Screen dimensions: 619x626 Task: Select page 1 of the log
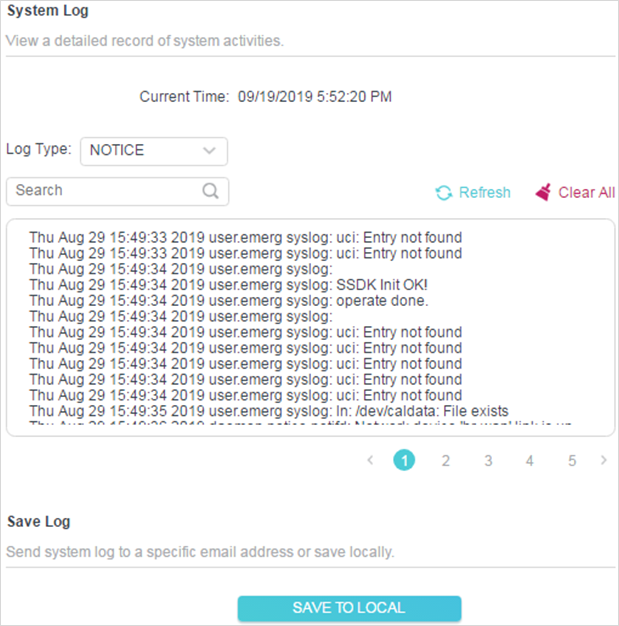click(404, 461)
